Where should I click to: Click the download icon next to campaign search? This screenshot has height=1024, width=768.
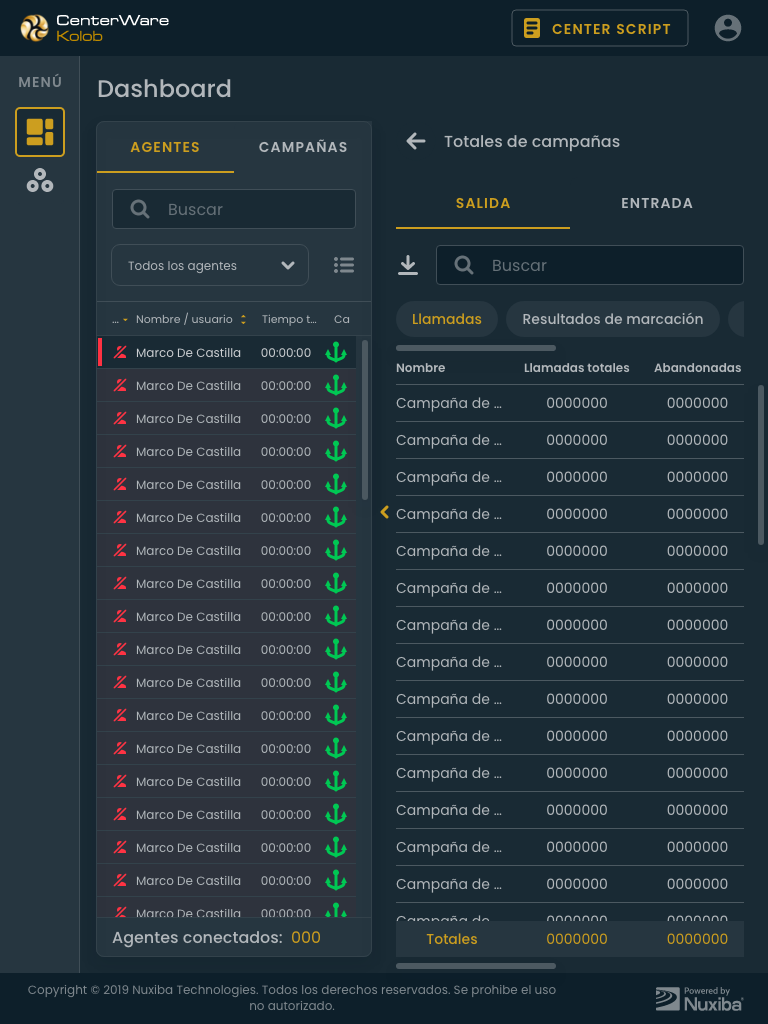click(x=408, y=265)
